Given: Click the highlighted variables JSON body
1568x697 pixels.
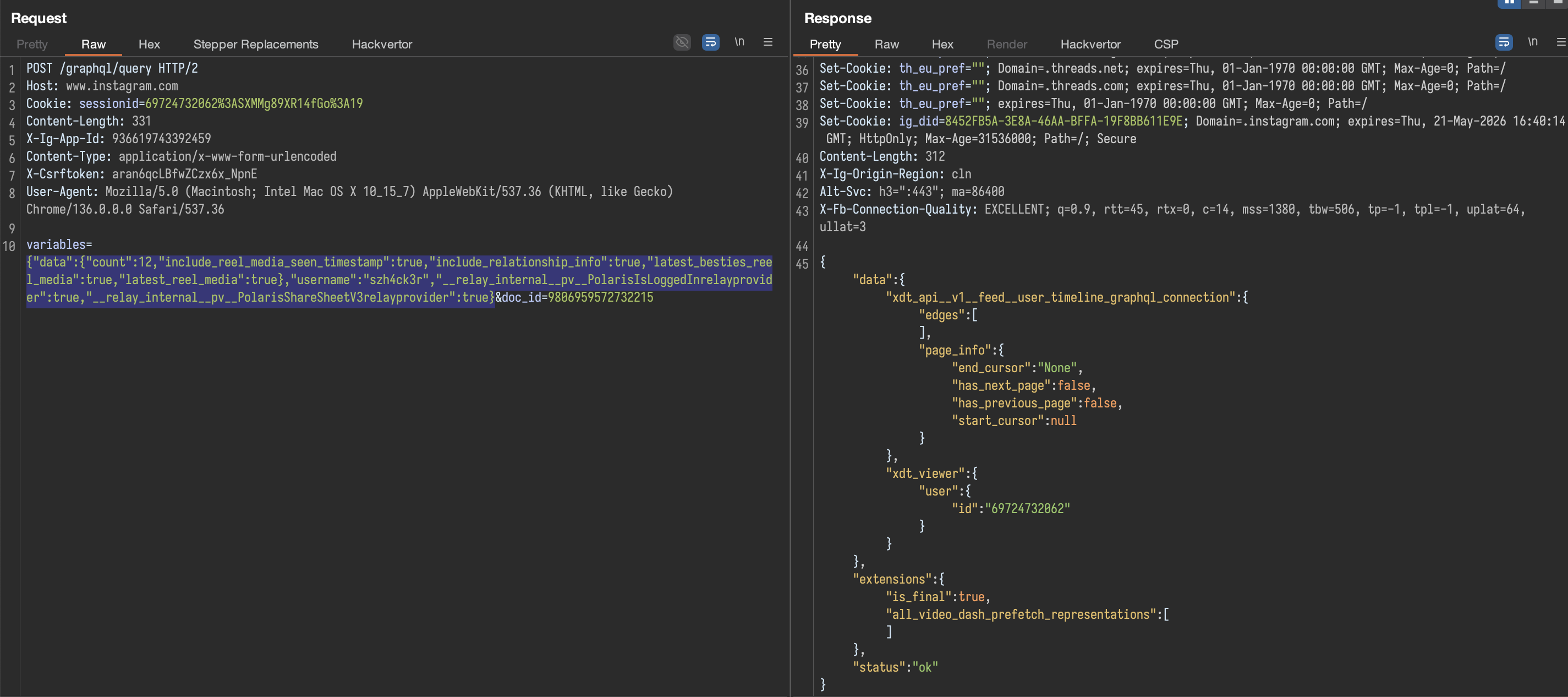Looking at the screenshot, I should [x=399, y=280].
